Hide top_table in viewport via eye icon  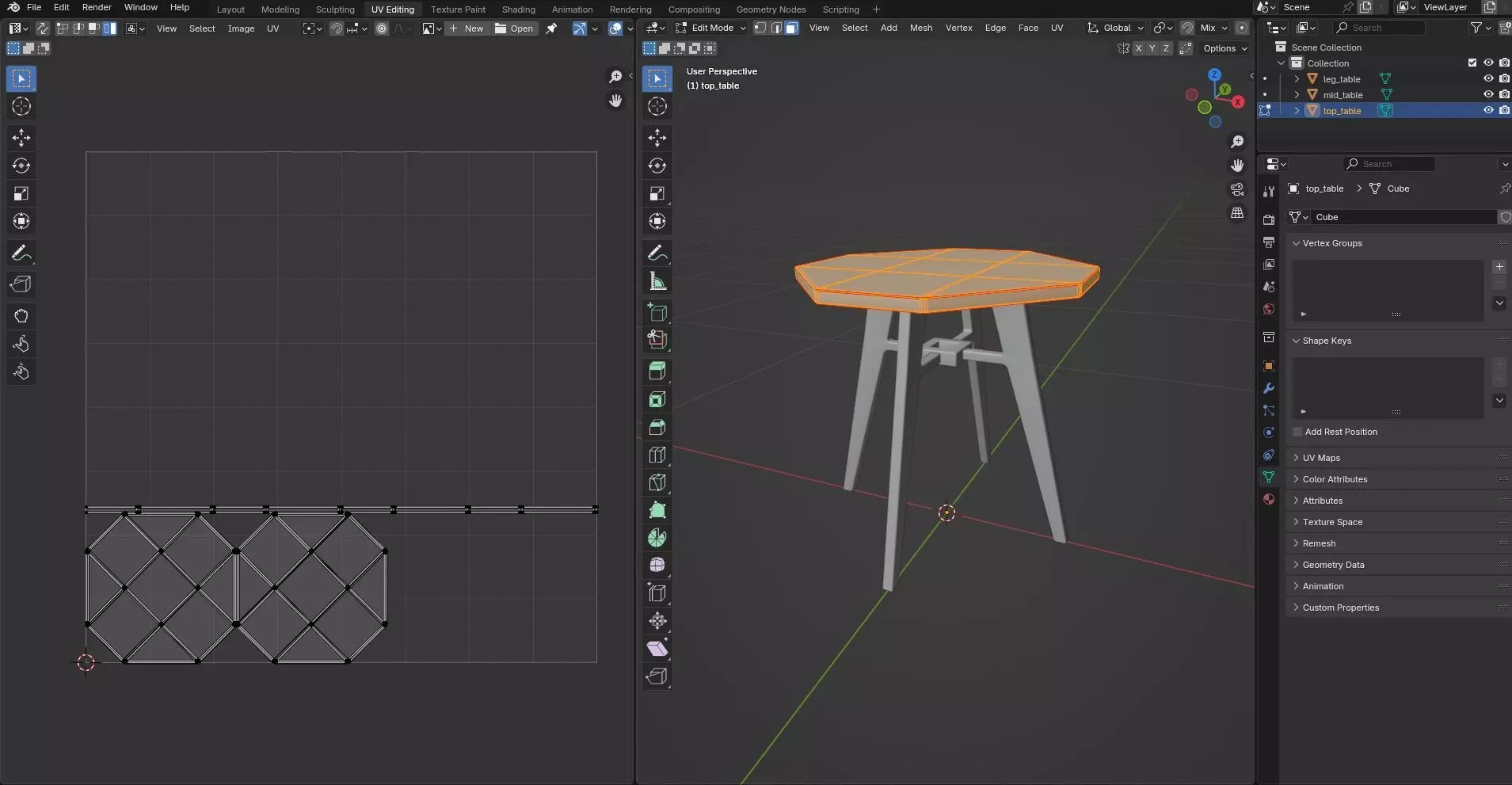click(x=1488, y=110)
